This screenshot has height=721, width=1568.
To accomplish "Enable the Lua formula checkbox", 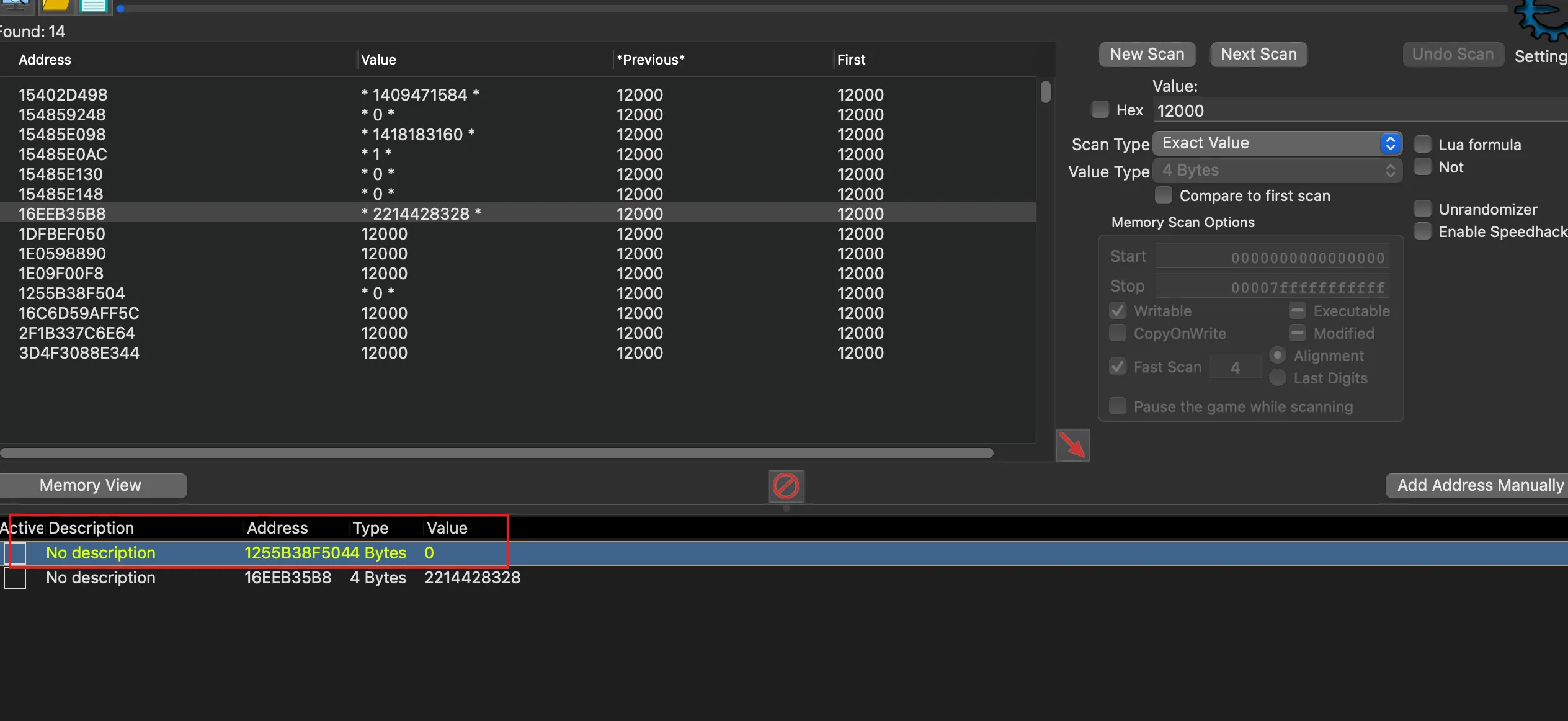I will click(x=1423, y=144).
